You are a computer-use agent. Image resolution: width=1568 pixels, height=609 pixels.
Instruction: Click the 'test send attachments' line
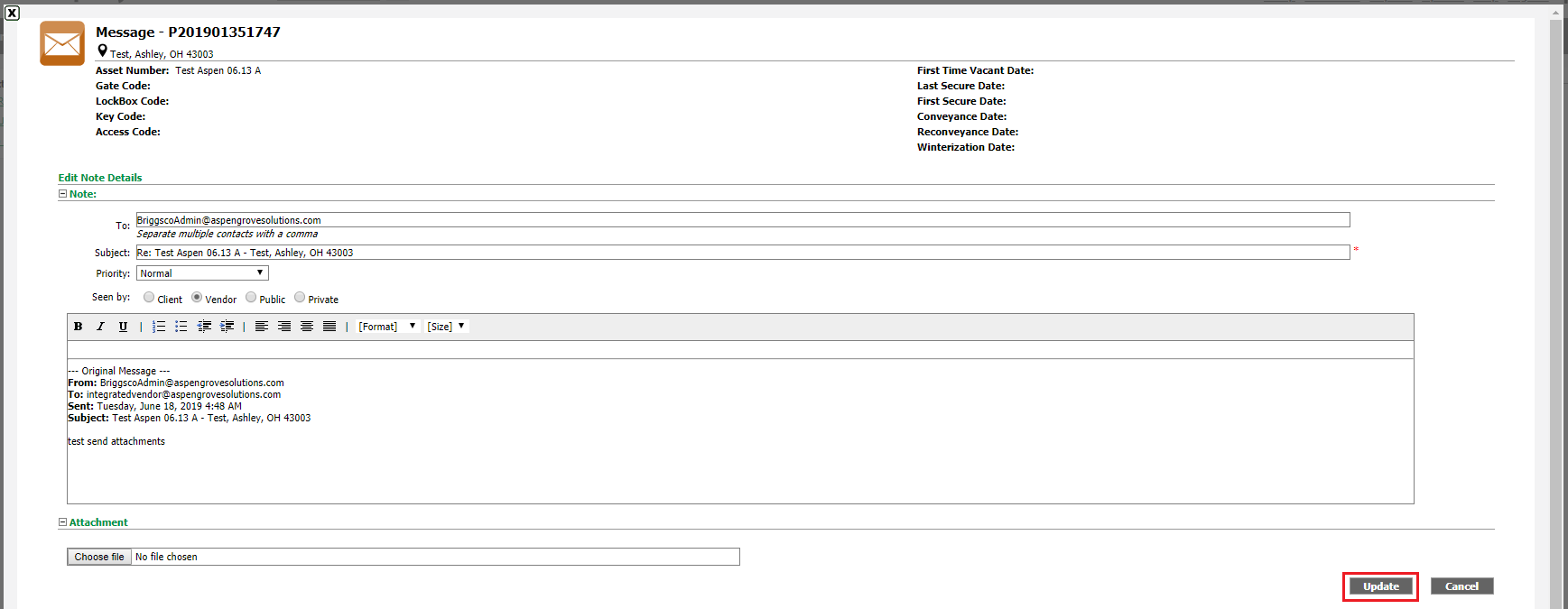(x=116, y=441)
